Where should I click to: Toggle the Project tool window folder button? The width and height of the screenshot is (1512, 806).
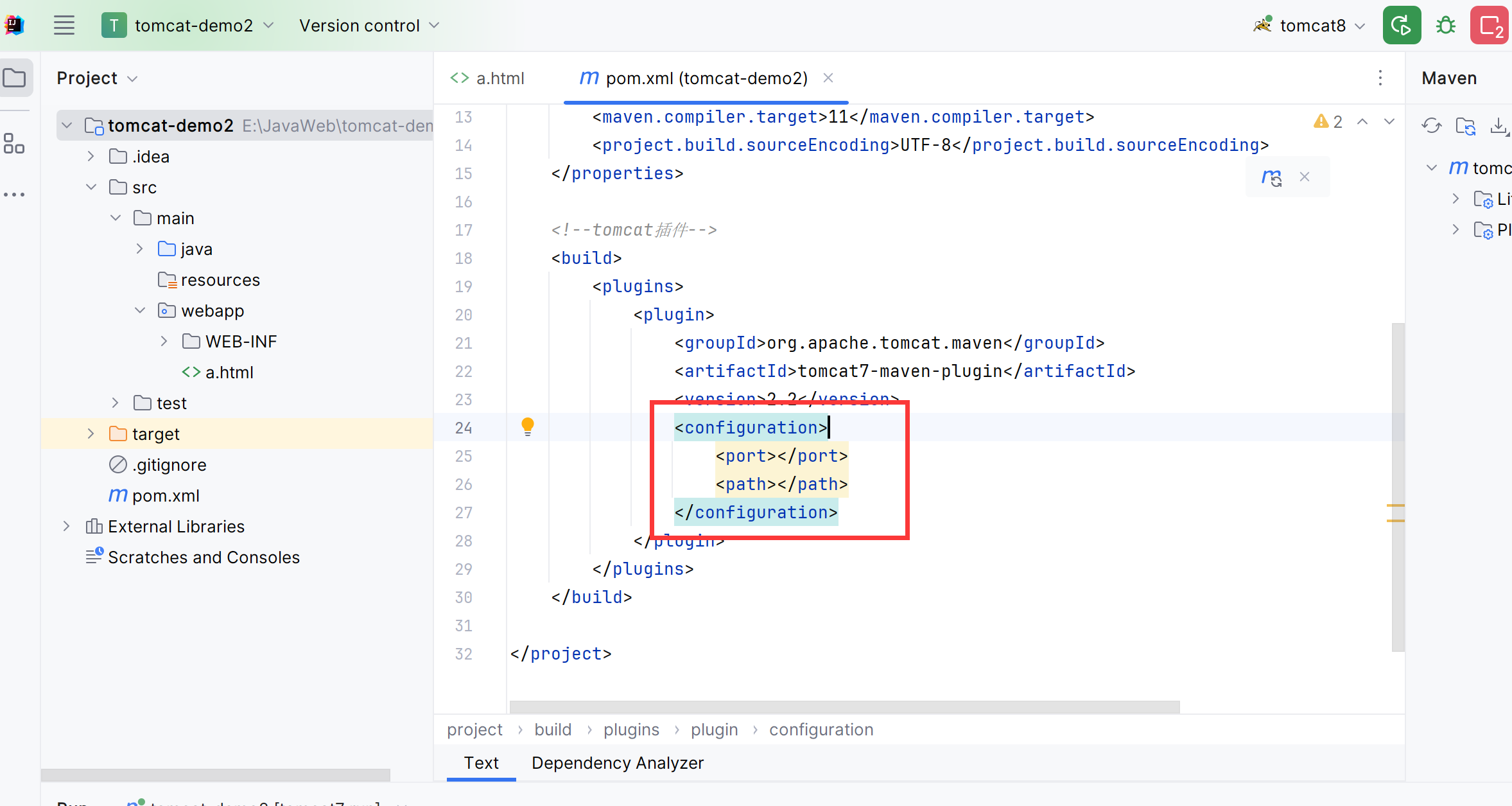15,78
